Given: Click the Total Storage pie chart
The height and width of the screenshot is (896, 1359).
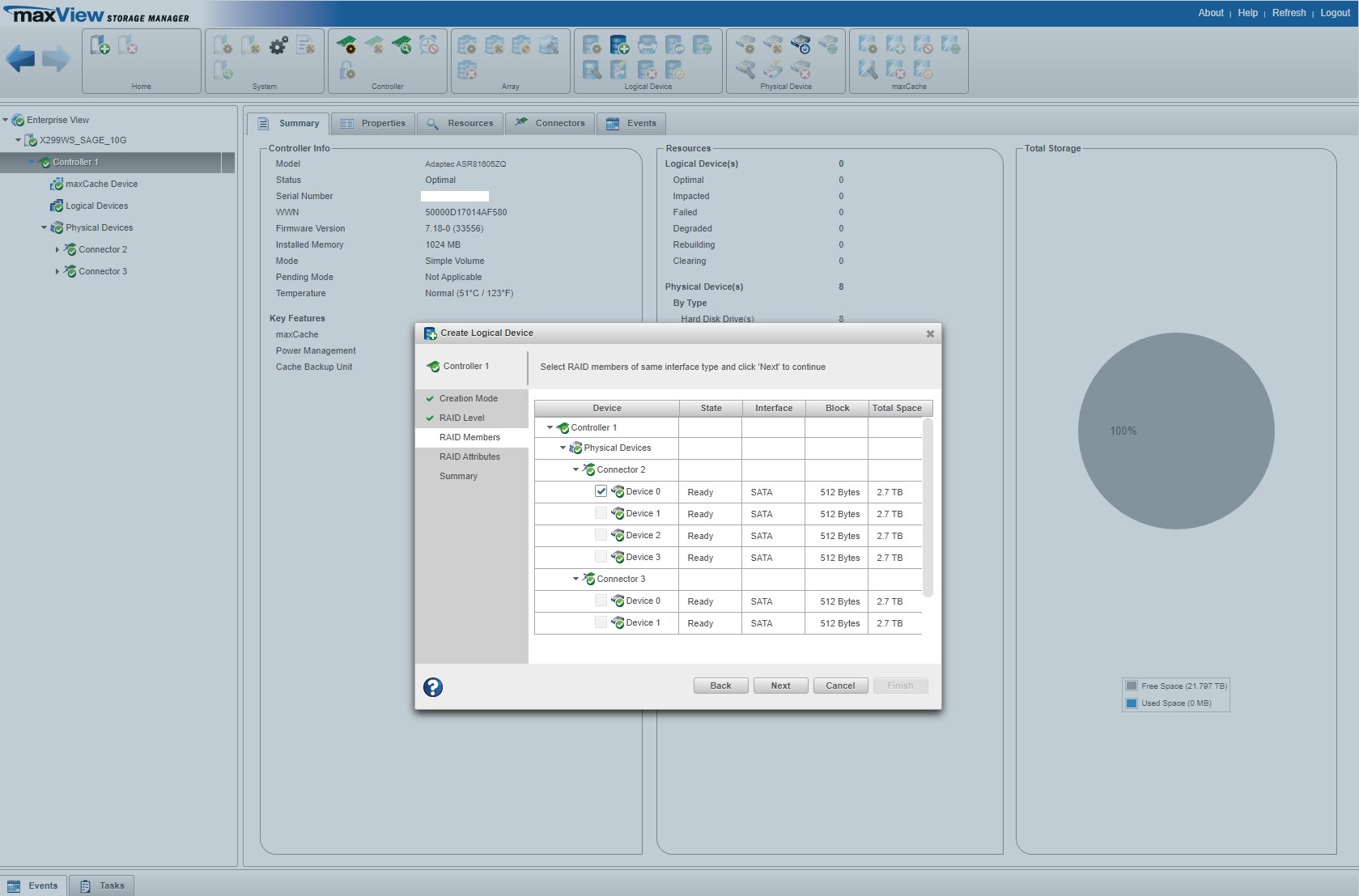Looking at the screenshot, I should click(1176, 431).
